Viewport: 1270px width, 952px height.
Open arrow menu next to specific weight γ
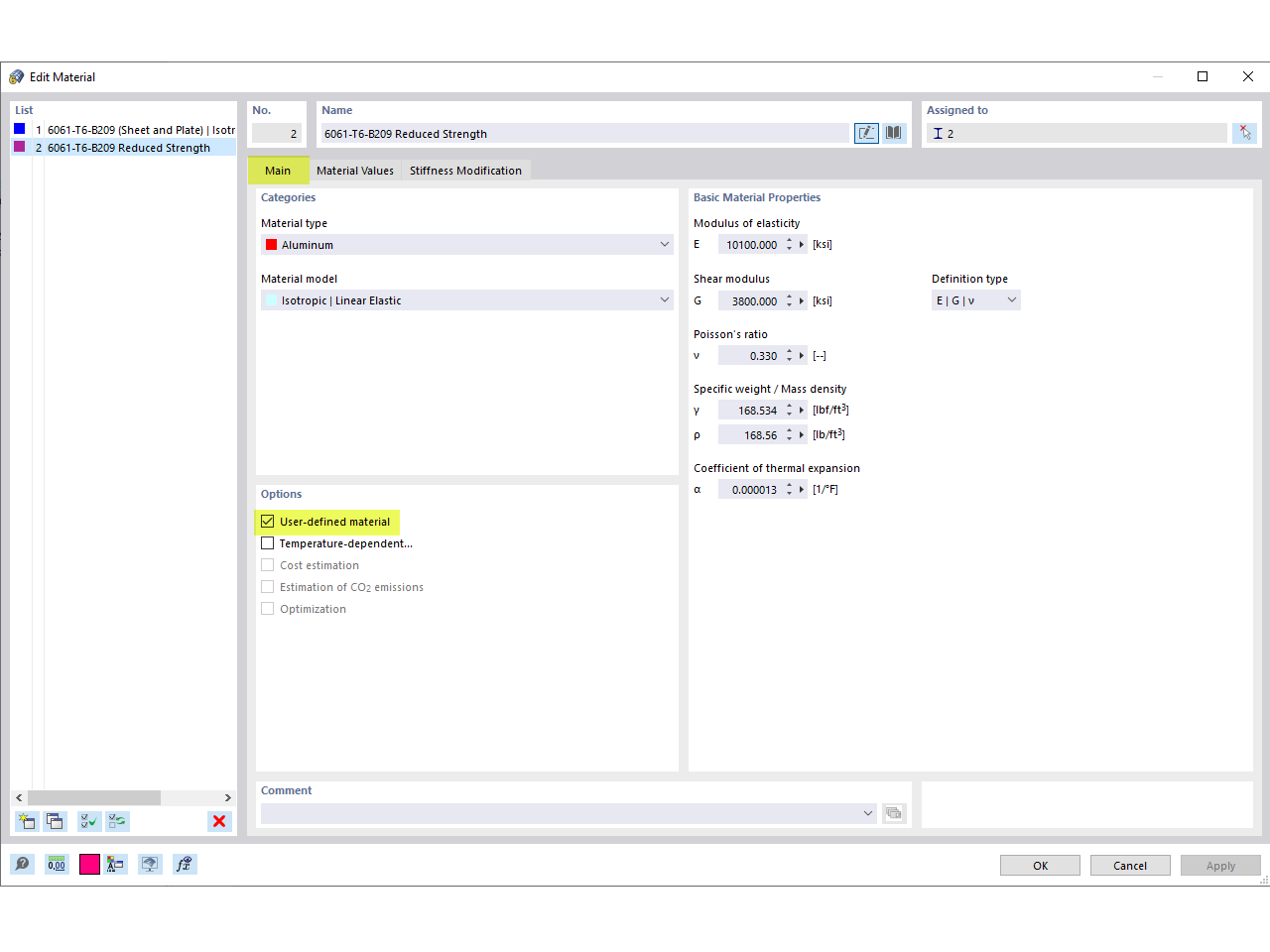point(802,411)
